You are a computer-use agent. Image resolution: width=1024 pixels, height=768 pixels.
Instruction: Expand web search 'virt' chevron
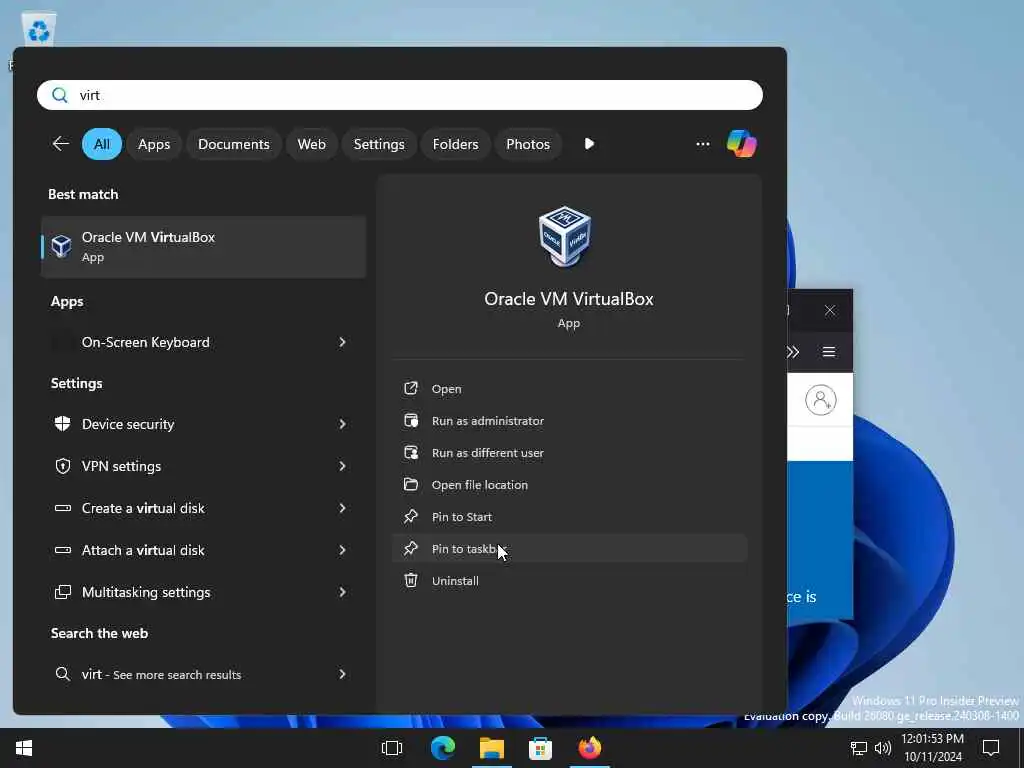(x=342, y=674)
